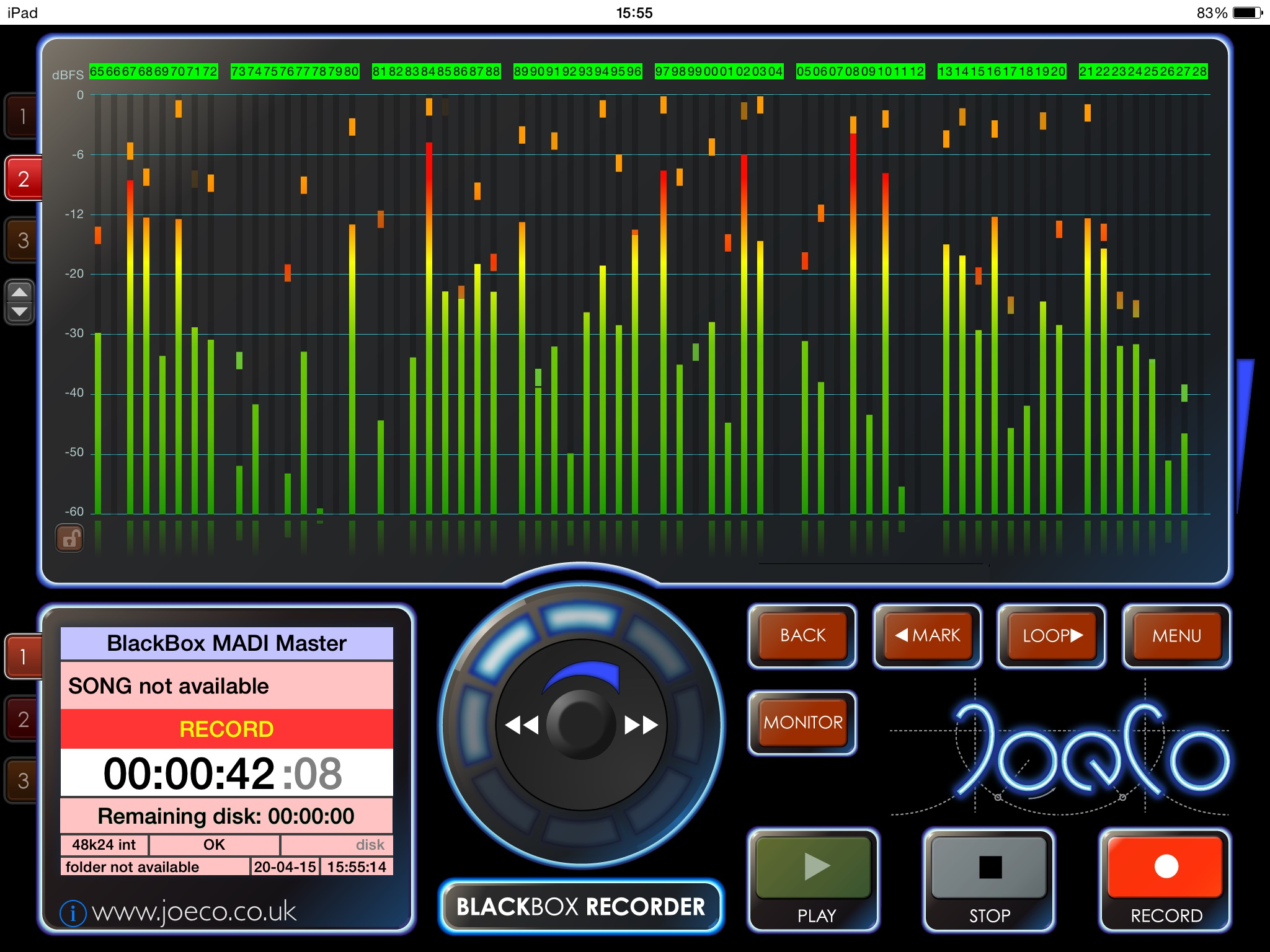Tap the Remaining disk: 00:00:00 field

[226, 816]
